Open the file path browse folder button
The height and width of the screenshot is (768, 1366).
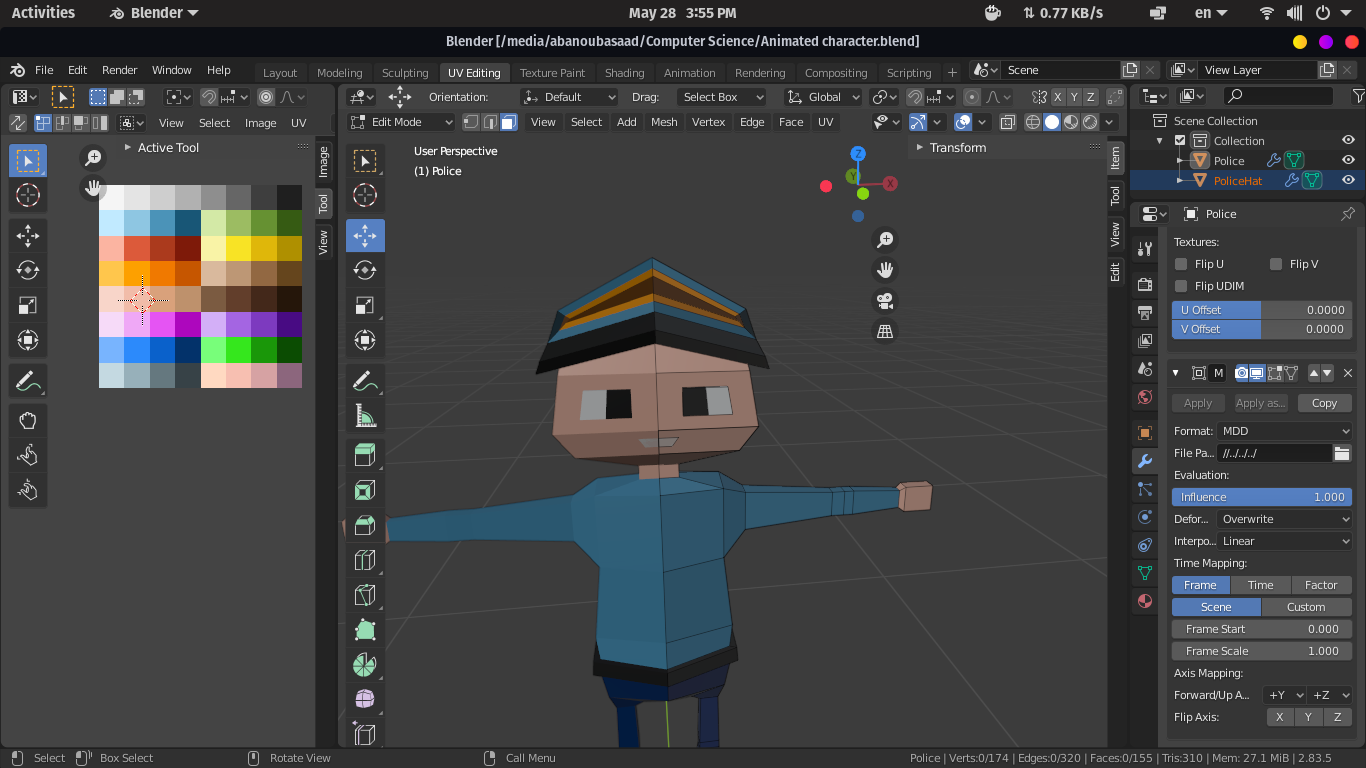point(1342,453)
